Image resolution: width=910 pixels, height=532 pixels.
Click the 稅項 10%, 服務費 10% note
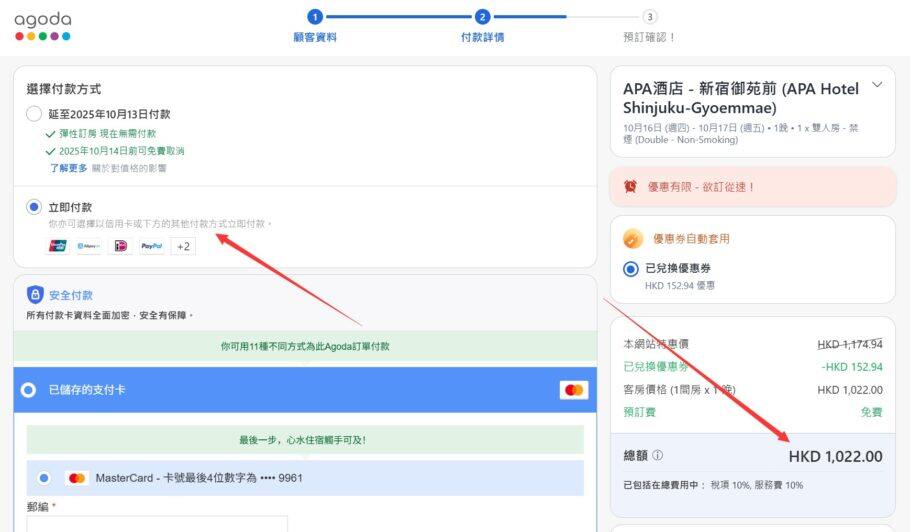(756, 485)
